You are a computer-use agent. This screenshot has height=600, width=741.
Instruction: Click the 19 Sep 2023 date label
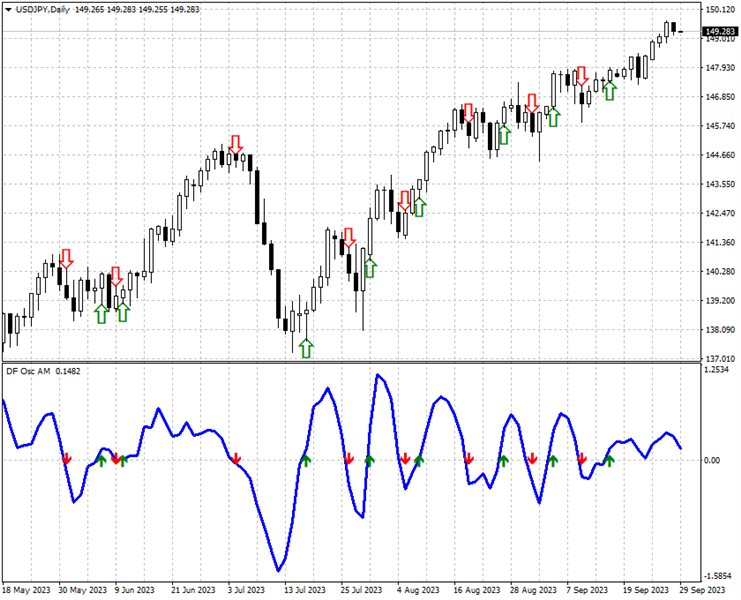point(646,590)
